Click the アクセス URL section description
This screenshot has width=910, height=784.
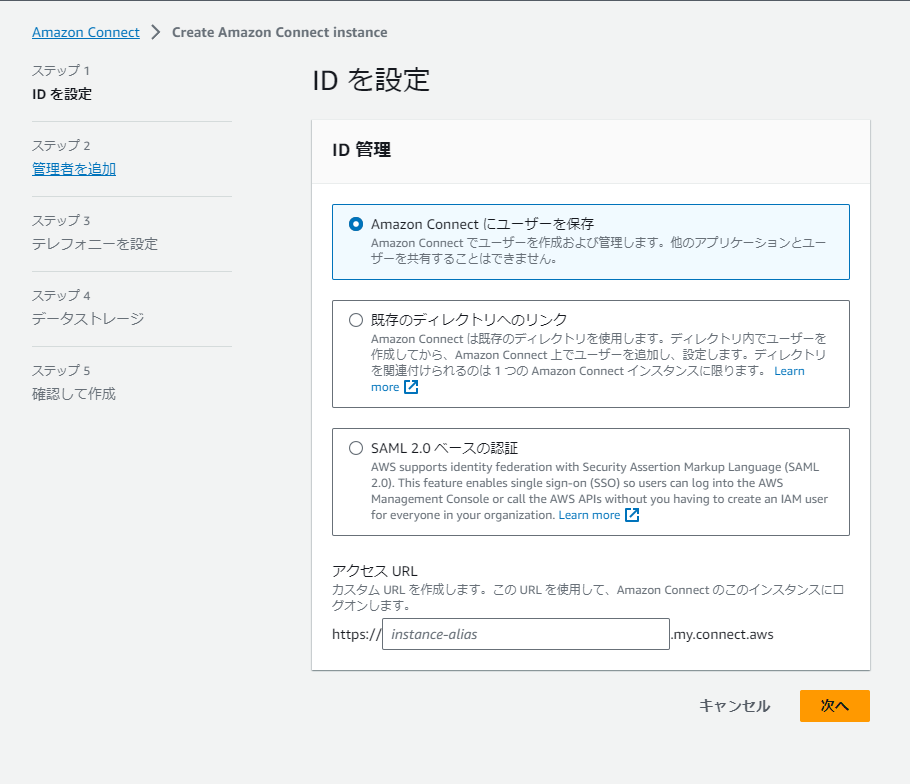click(x=586, y=596)
